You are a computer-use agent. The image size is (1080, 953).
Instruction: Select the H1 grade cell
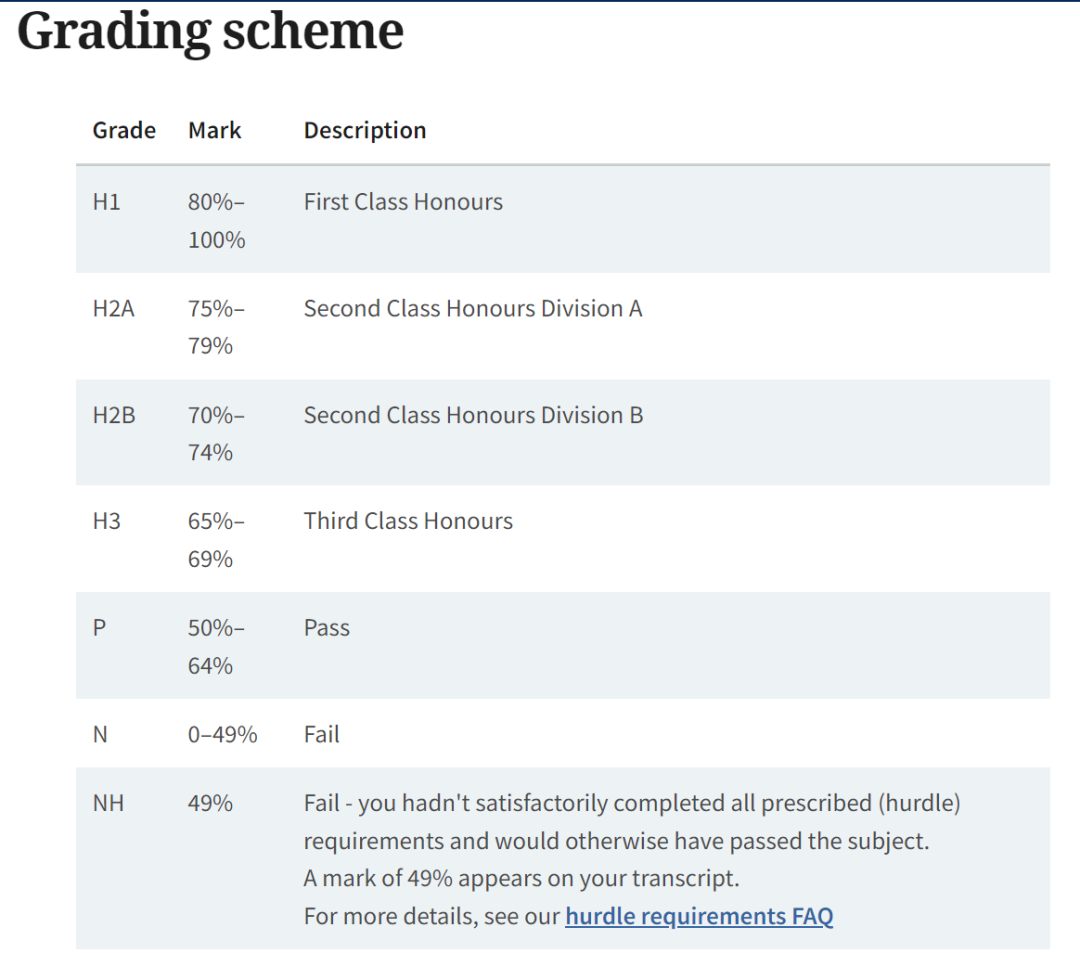click(106, 202)
